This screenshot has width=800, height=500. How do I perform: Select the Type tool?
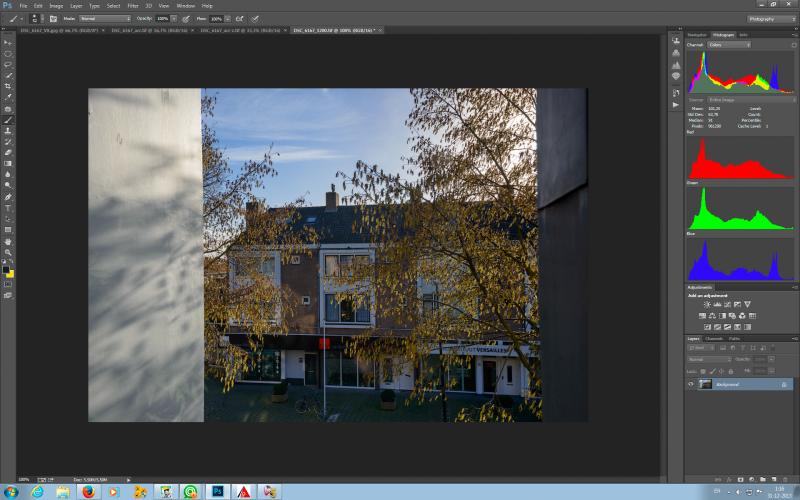click(x=8, y=208)
